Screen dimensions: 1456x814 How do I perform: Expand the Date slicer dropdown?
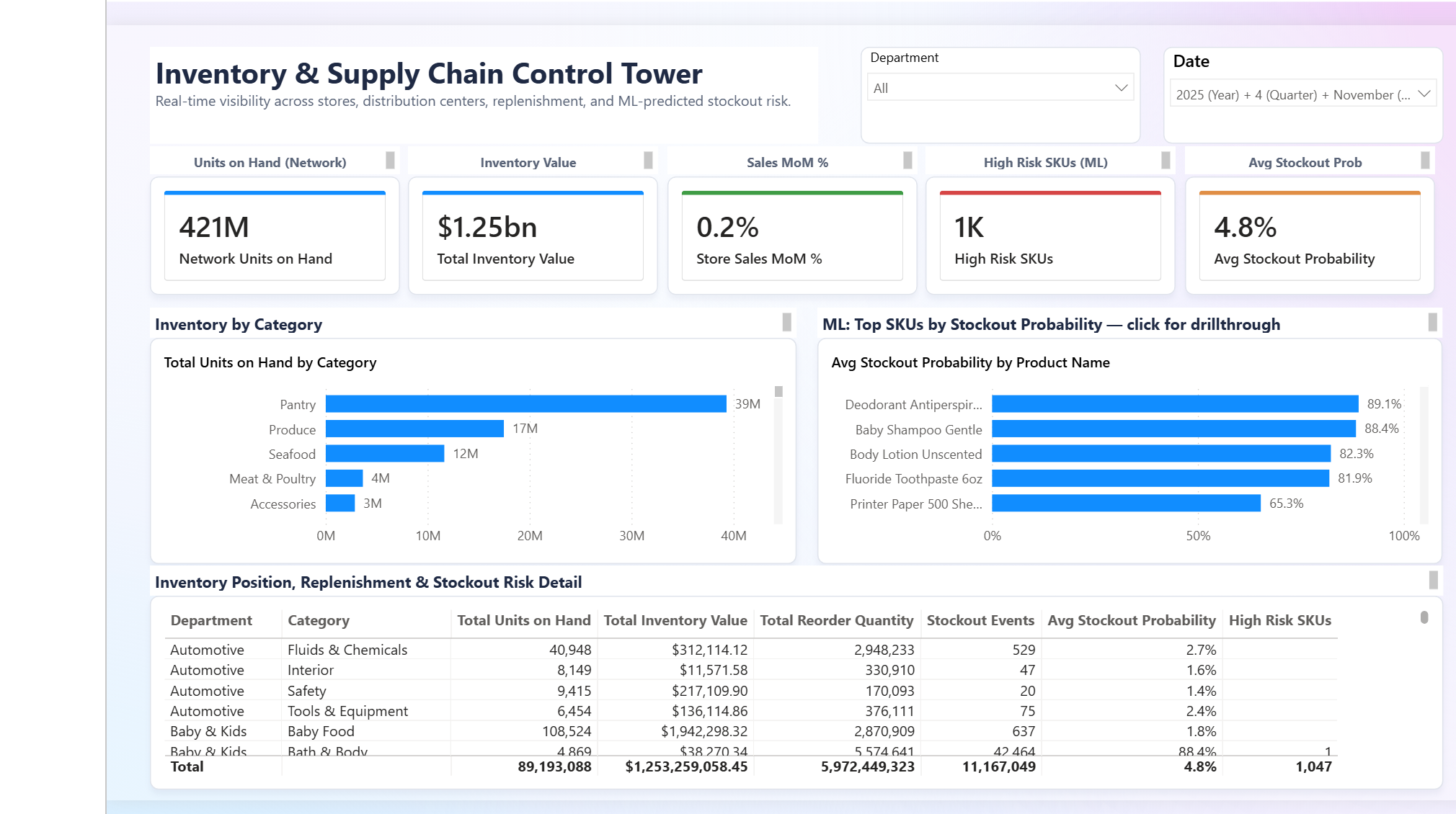coord(1303,94)
